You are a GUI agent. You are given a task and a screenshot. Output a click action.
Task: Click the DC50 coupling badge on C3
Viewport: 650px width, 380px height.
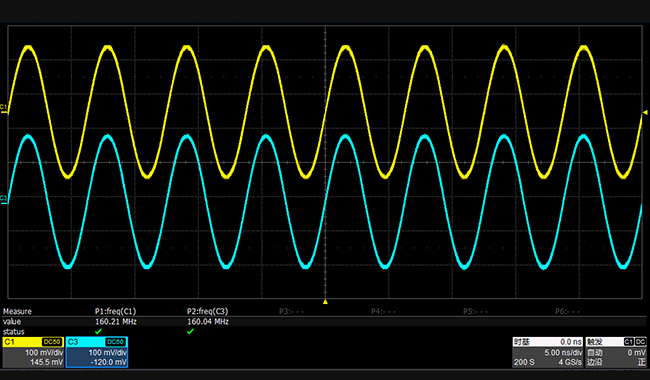(x=115, y=342)
